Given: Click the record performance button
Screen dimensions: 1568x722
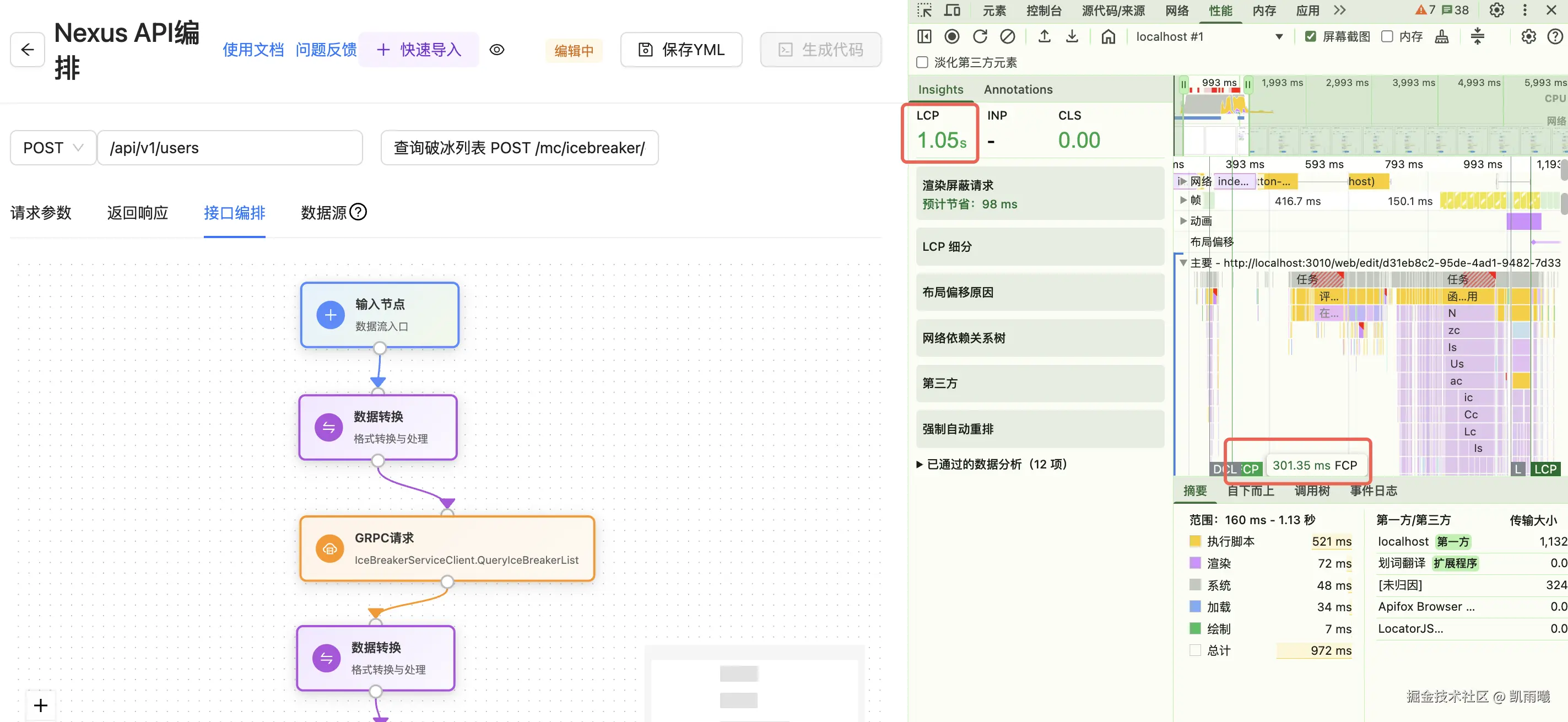Looking at the screenshot, I should [x=951, y=36].
